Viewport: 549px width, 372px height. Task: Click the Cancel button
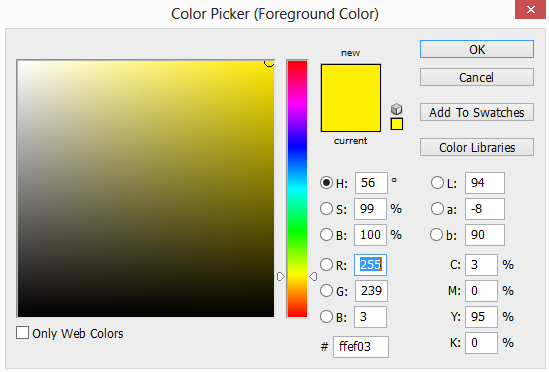click(x=477, y=77)
